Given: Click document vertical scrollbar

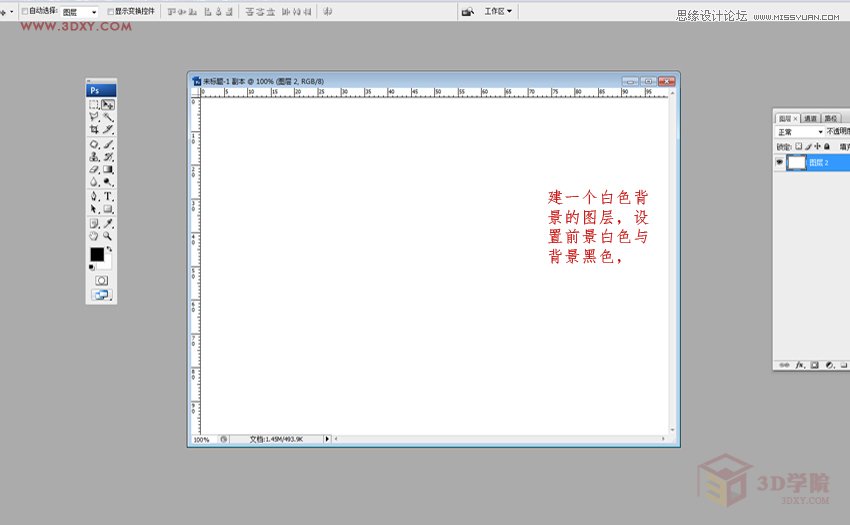Looking at the screenshot, I should click(673, 262).
